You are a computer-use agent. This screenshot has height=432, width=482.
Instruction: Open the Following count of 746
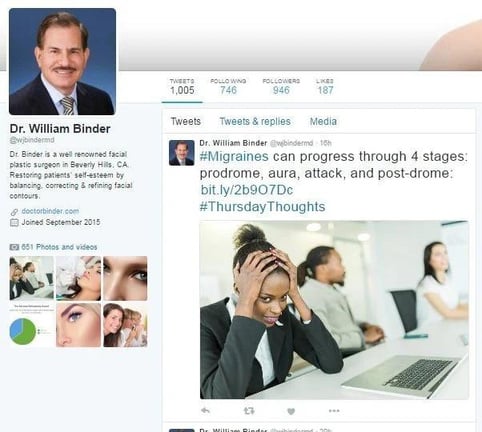(x=228, y=86)
